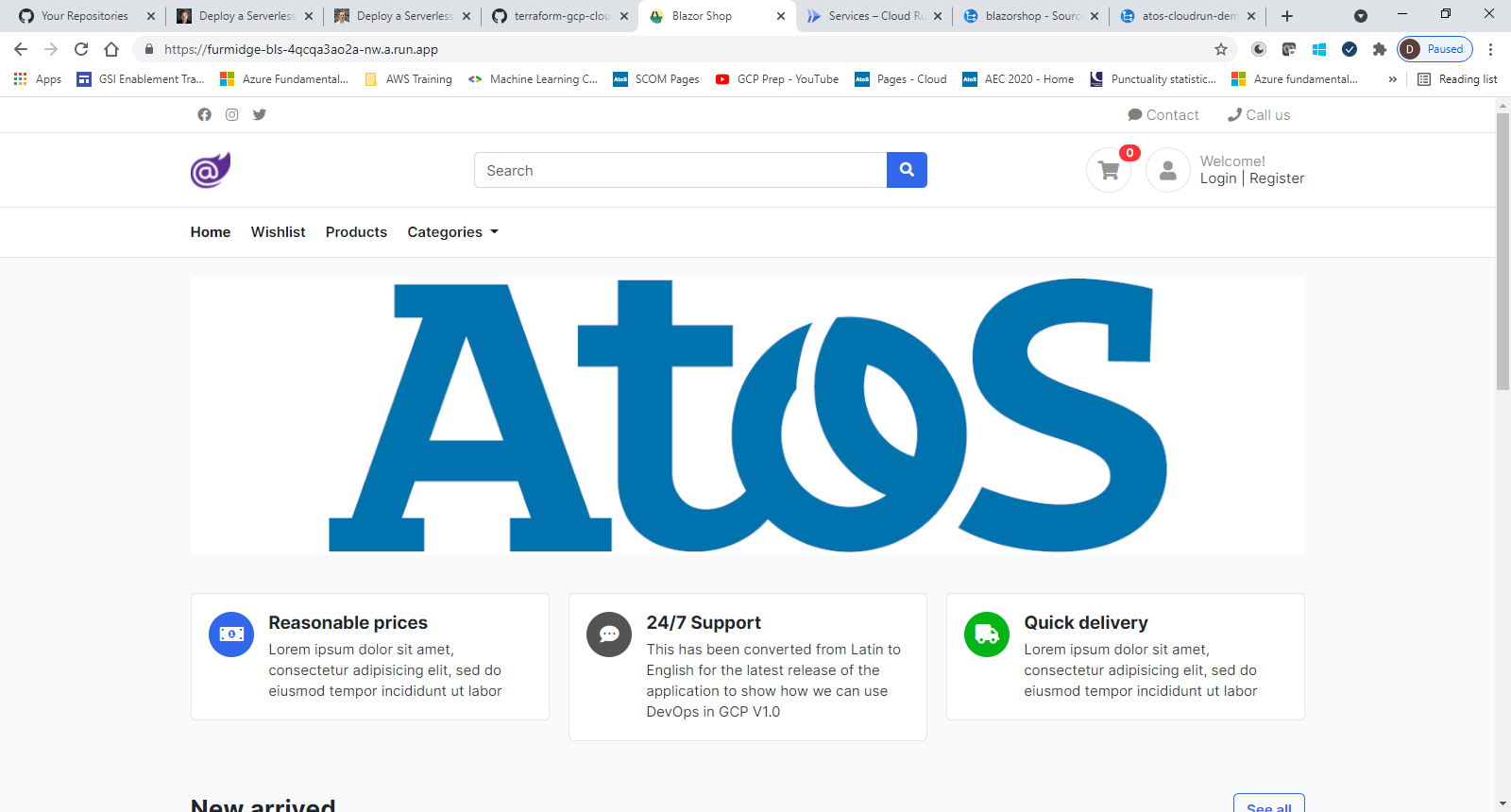Click the user profile avatar icon
The height and width of the screenshot is (812, 1511).
click(1168, 171)
